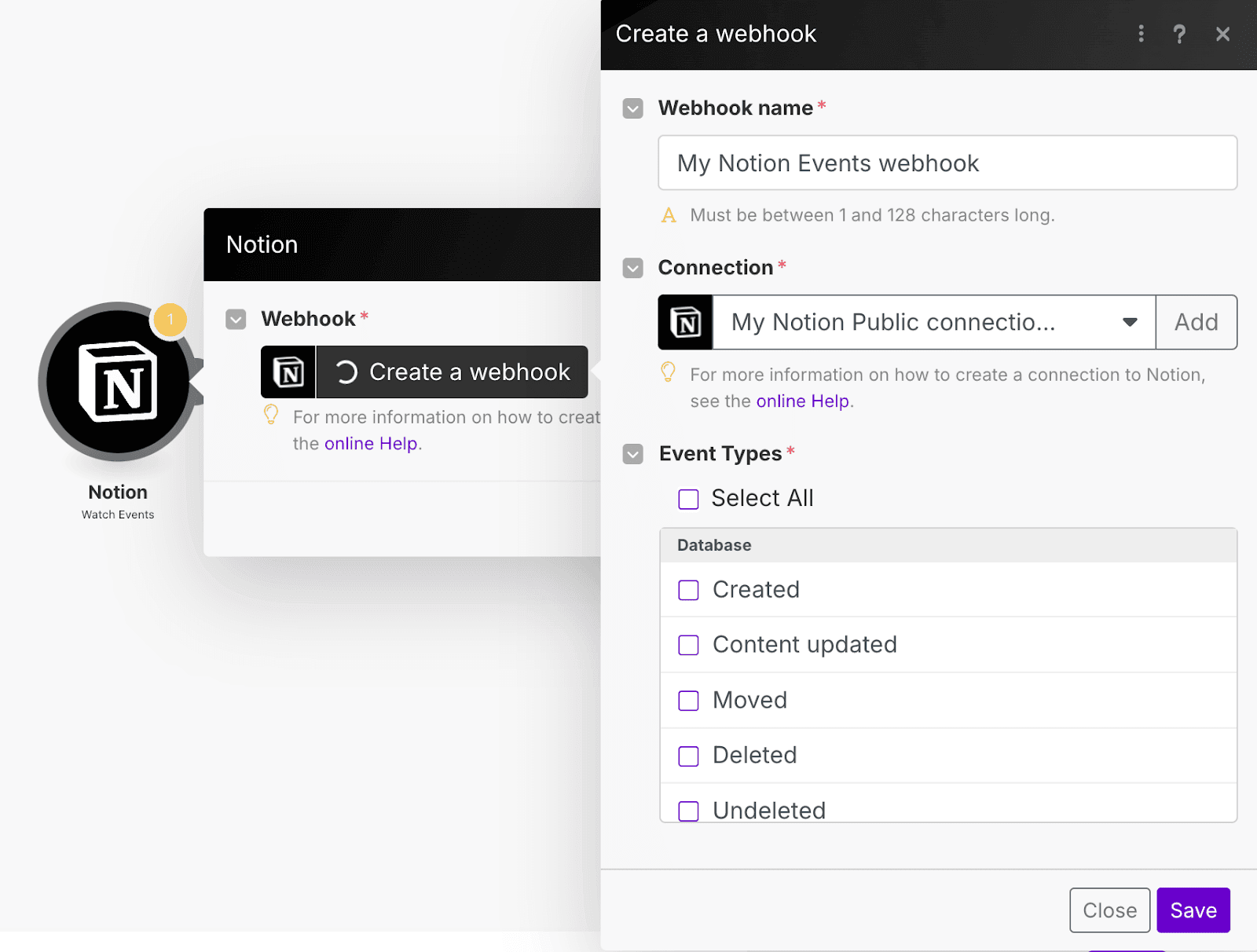This screenshot has width=1257, height=952.
Task: Open the My Notion Public connection dropdown
Action: 933,322
